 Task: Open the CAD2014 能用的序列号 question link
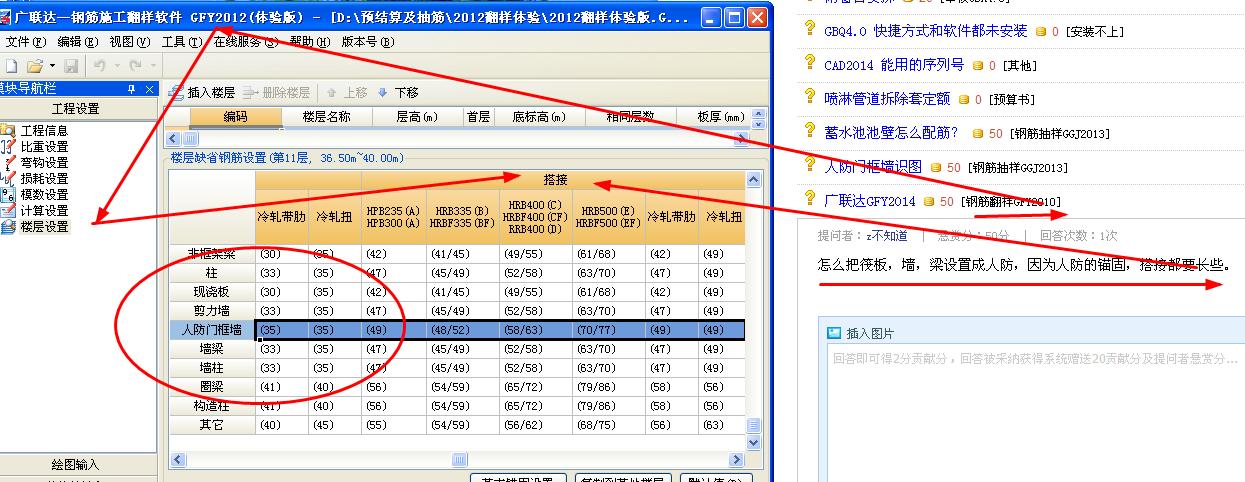pos(894,65)
